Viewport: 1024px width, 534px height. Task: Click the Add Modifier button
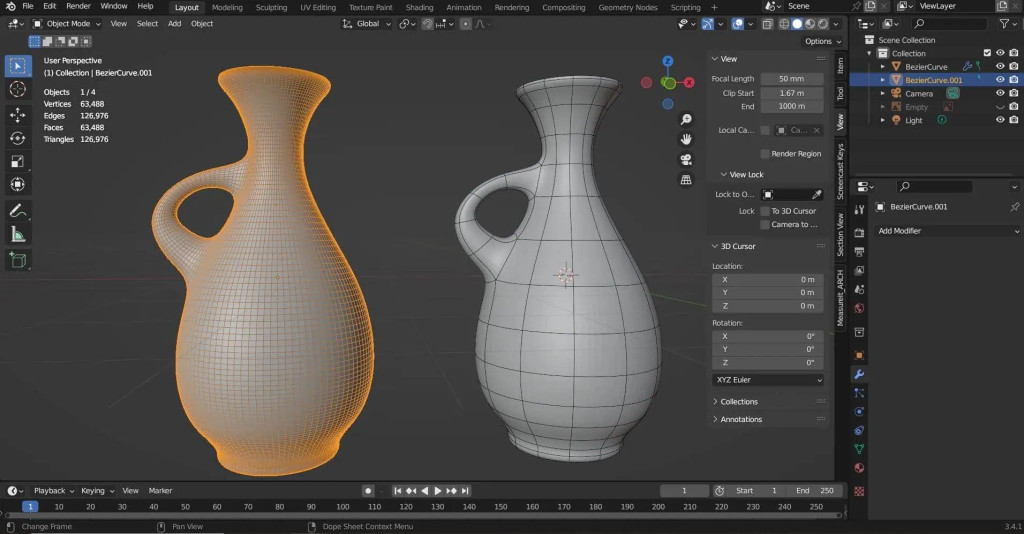946,231
